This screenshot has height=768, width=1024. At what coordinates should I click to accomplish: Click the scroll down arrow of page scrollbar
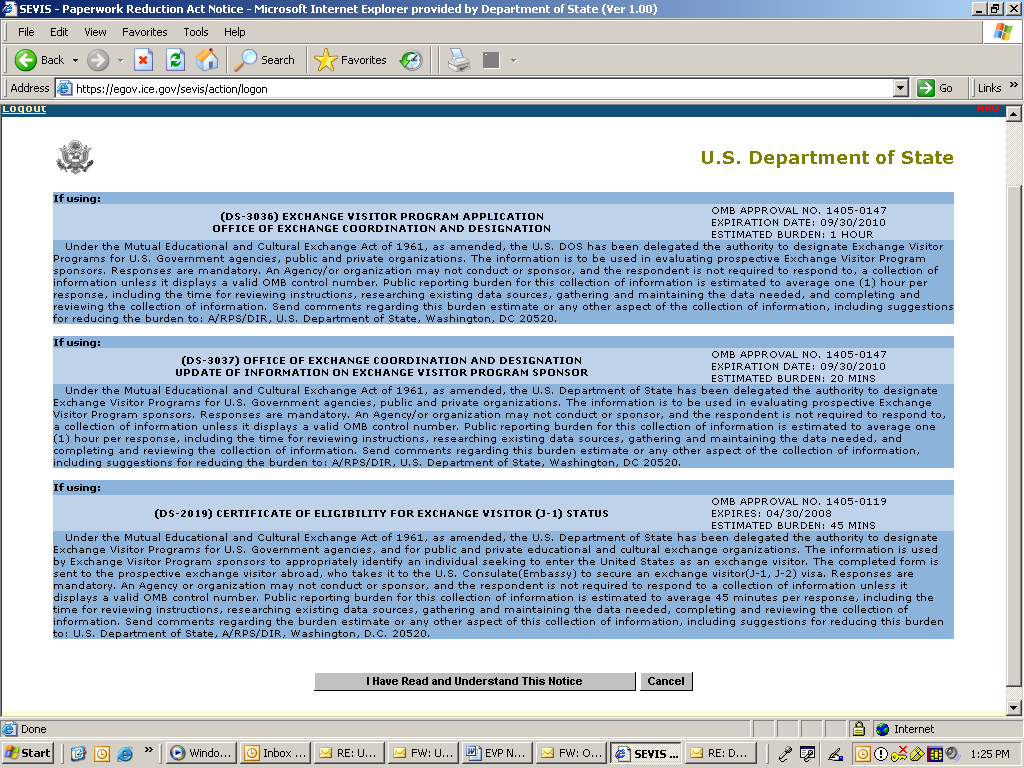click(1014, 707)
